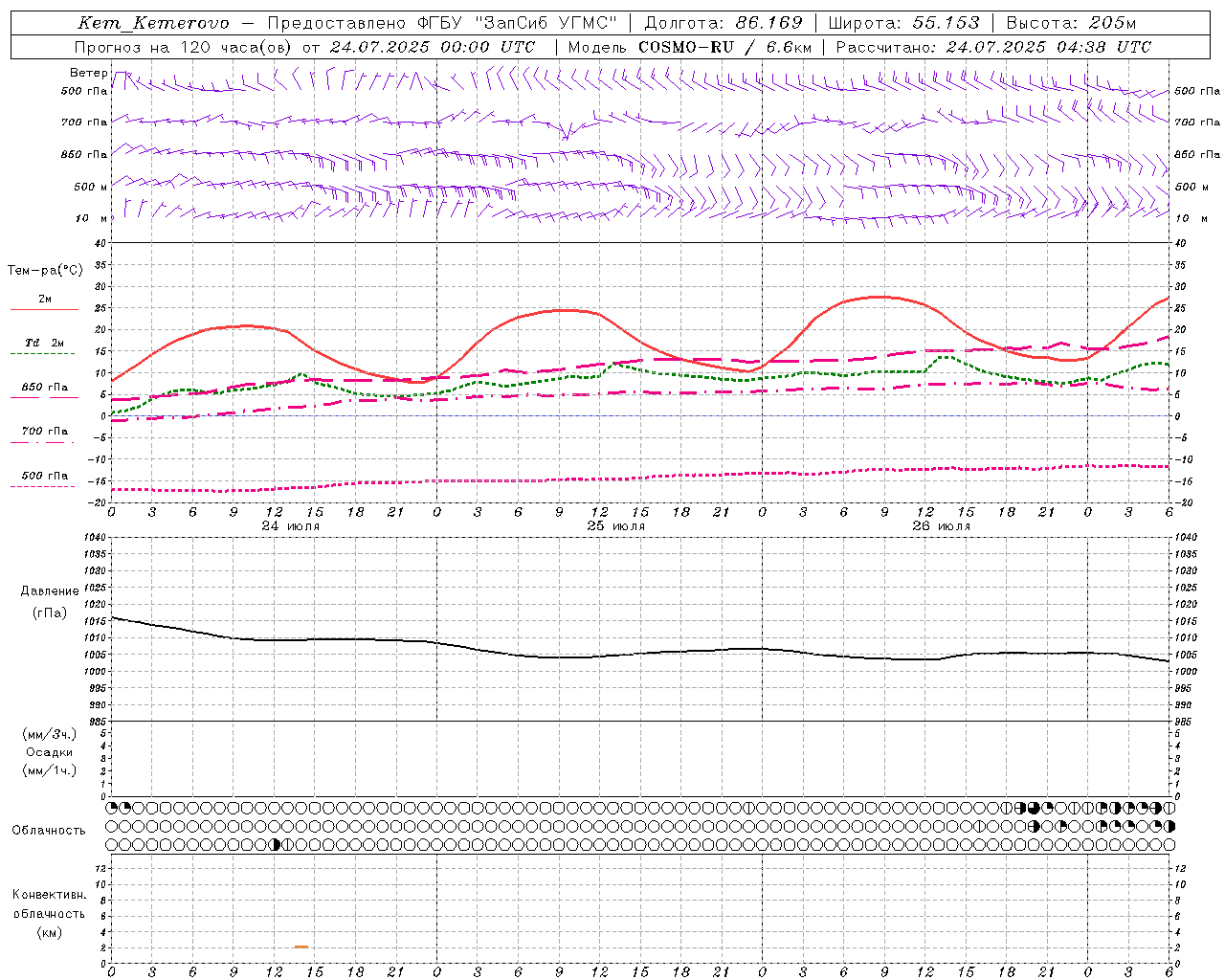Click the Давление section label
Screen dimensions: 1225x980
(50, 591)
